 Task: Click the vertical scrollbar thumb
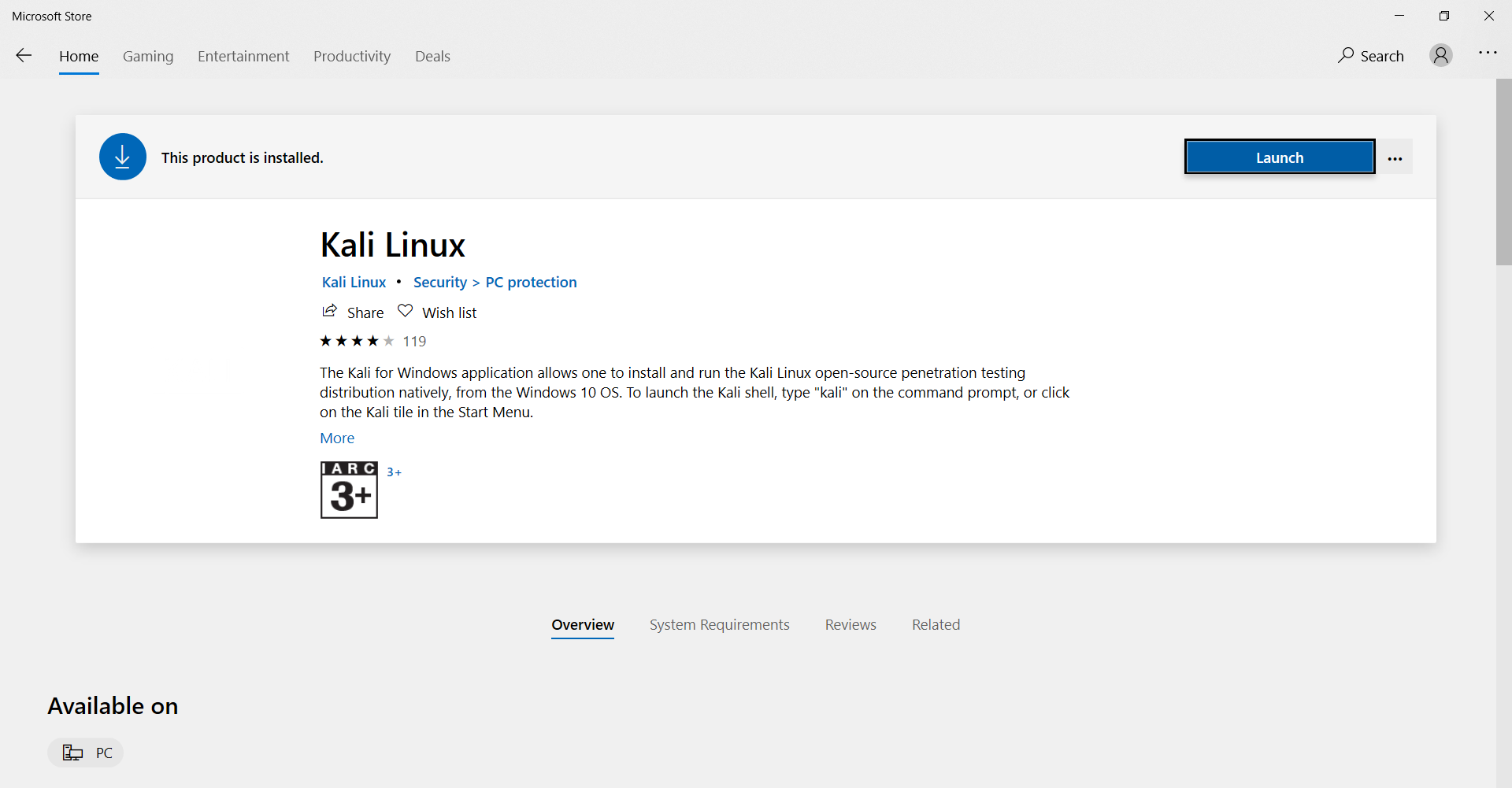point(1504,172)
